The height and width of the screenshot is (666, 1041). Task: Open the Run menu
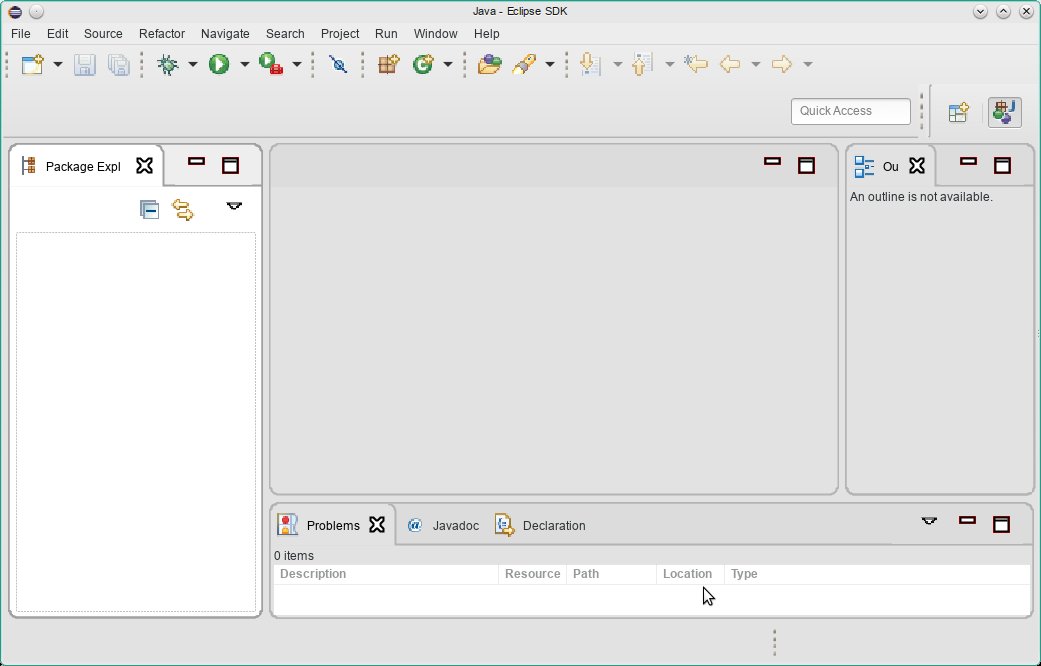click(386, 34)
